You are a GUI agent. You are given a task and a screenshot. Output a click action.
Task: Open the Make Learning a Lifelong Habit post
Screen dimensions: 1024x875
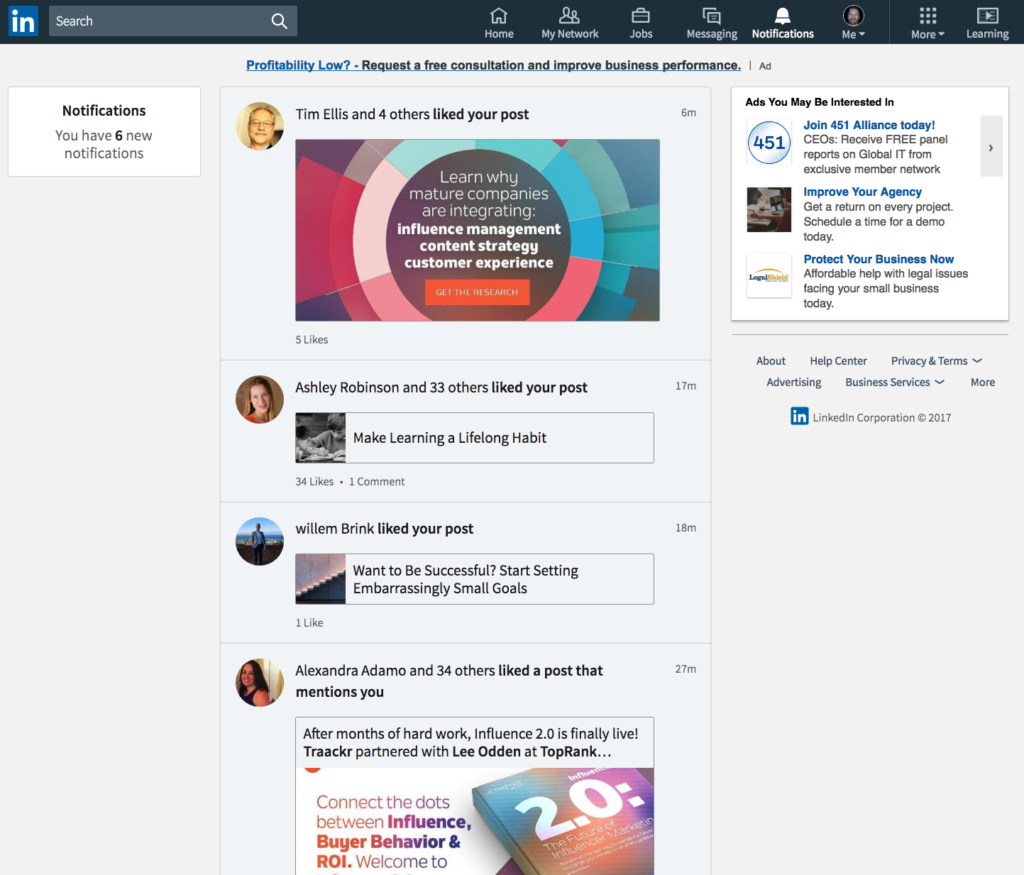tap(474, 438)
